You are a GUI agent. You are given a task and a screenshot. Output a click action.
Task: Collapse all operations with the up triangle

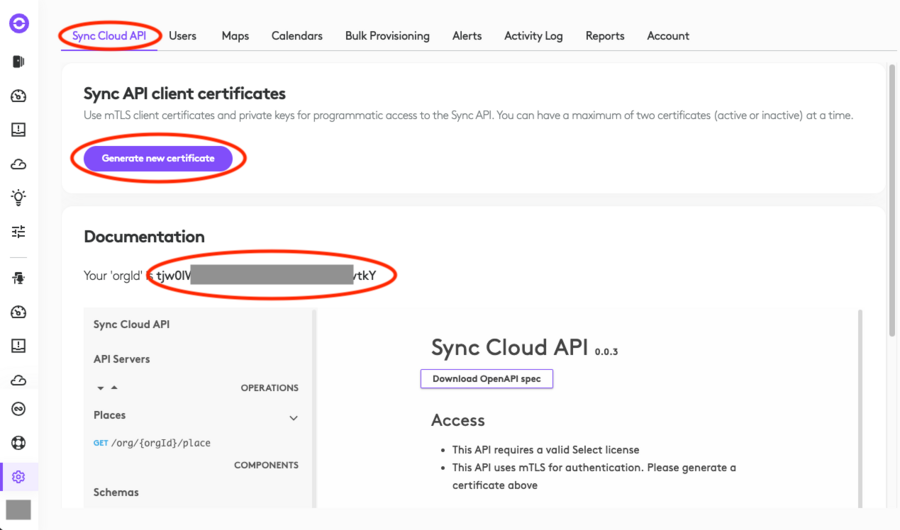click(x=114, y=388)
